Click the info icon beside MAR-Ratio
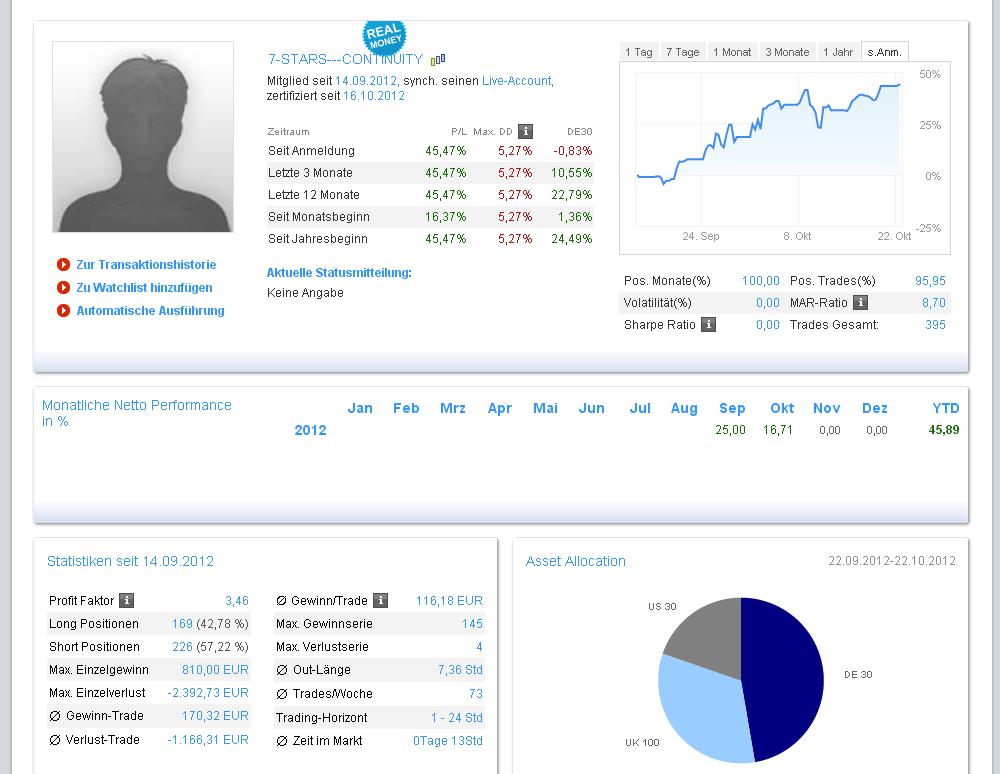This screenshot has height=774, width=1000. click(x=860, y=303)
